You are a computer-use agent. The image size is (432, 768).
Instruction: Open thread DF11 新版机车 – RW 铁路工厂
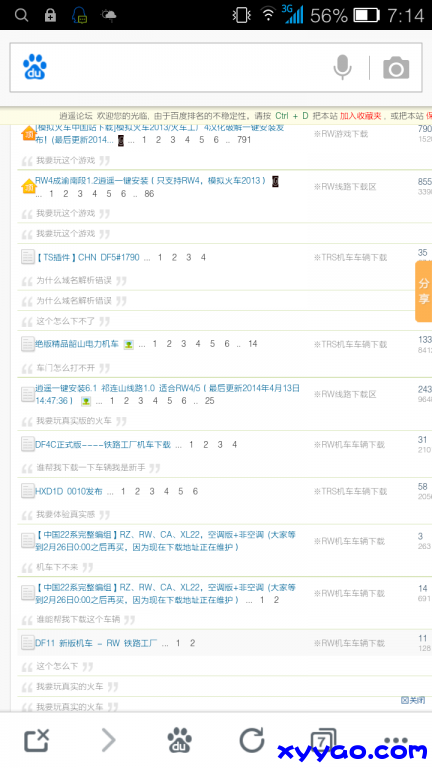click(x=96, y=643)
